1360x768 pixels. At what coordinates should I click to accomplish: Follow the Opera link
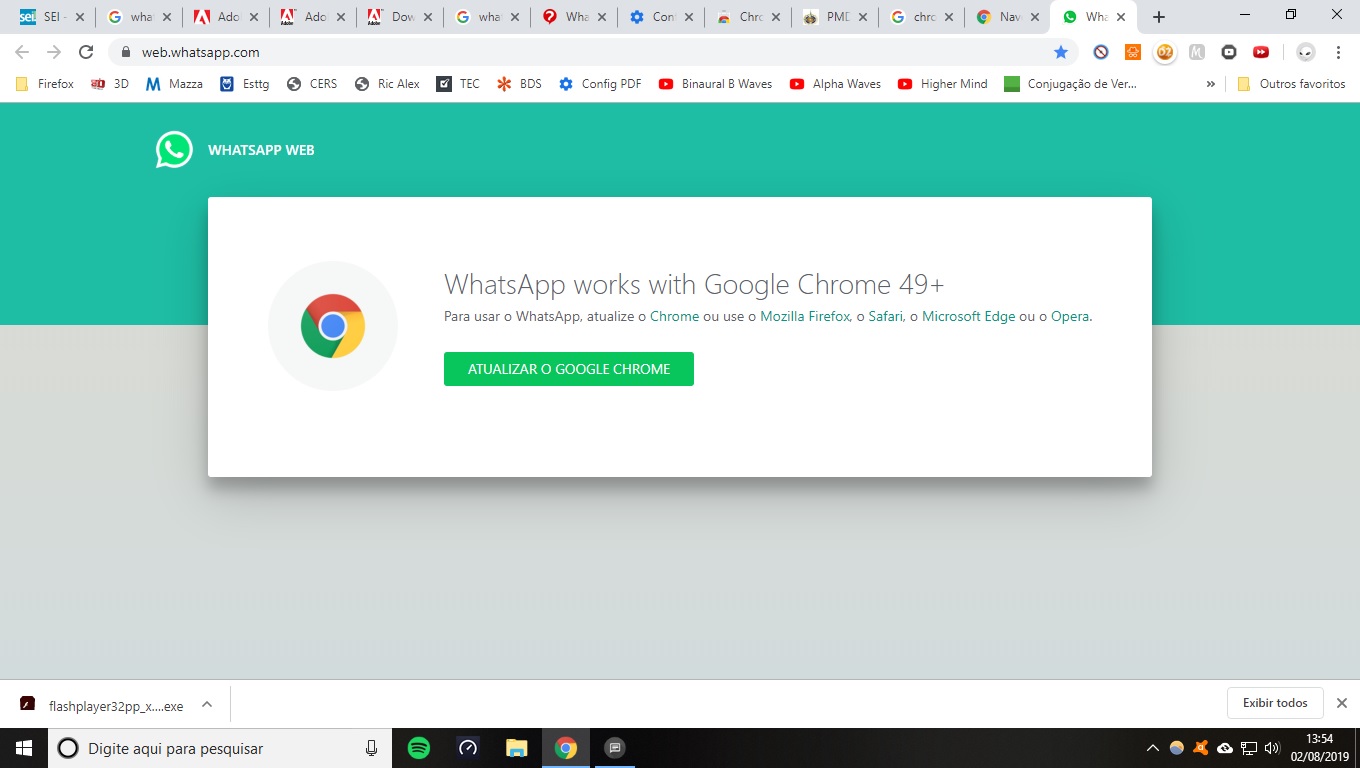1070,316
